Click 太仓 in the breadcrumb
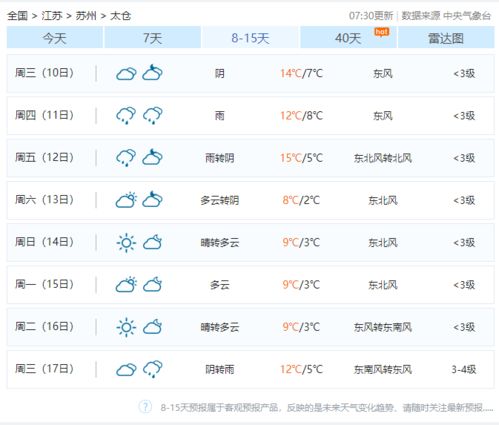The image size is (499, 425). point(120,15)
